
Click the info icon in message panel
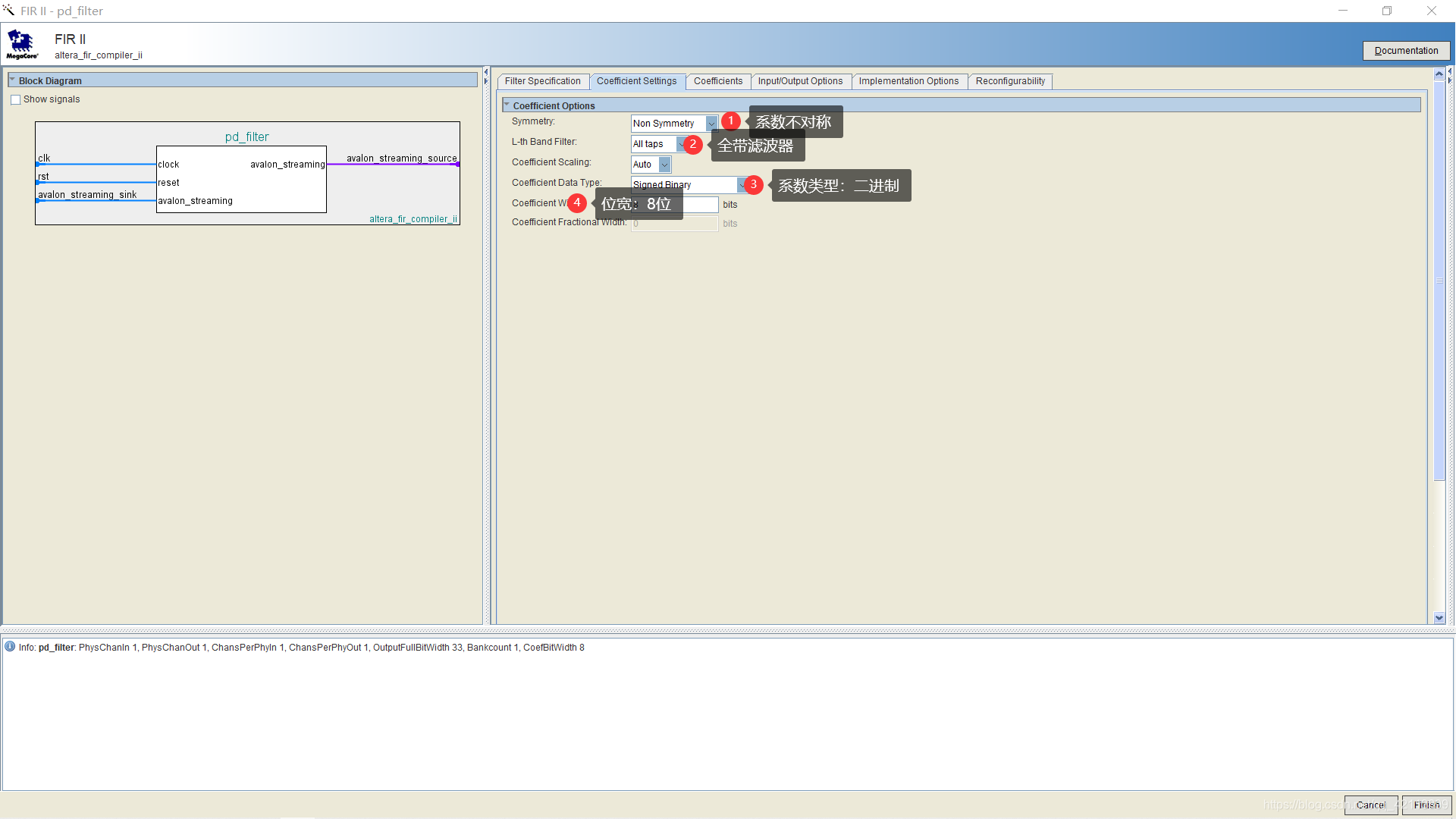click(x=10, y=647)
